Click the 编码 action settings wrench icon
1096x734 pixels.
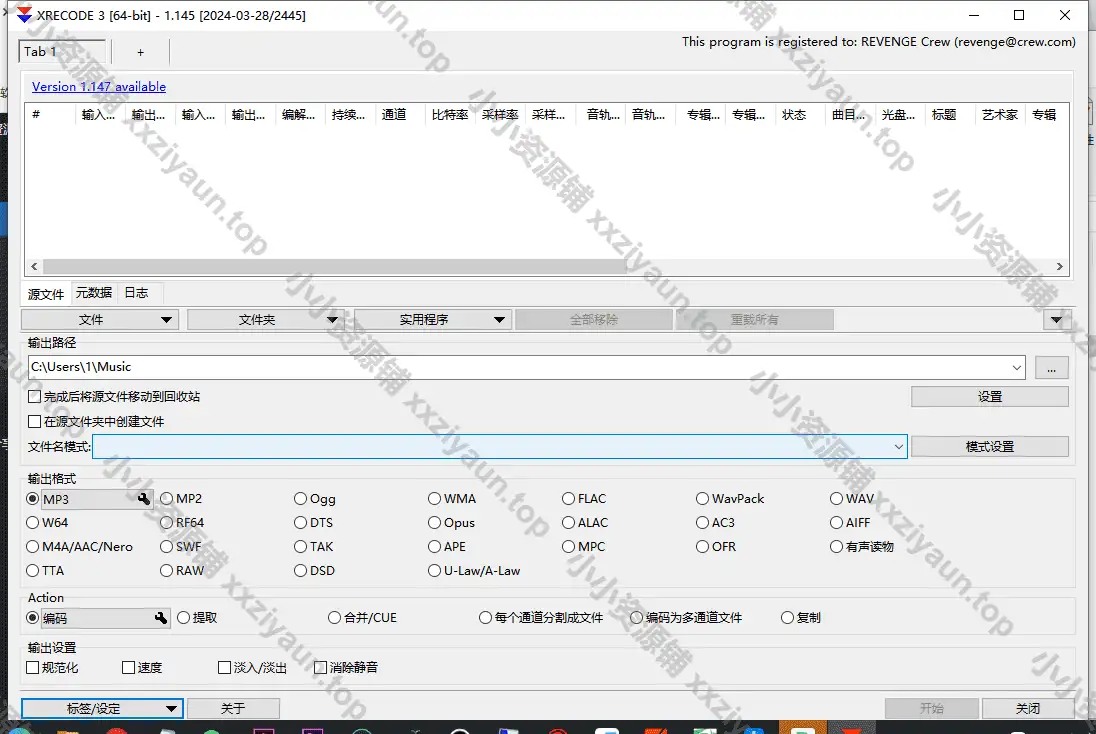(161, 618)
